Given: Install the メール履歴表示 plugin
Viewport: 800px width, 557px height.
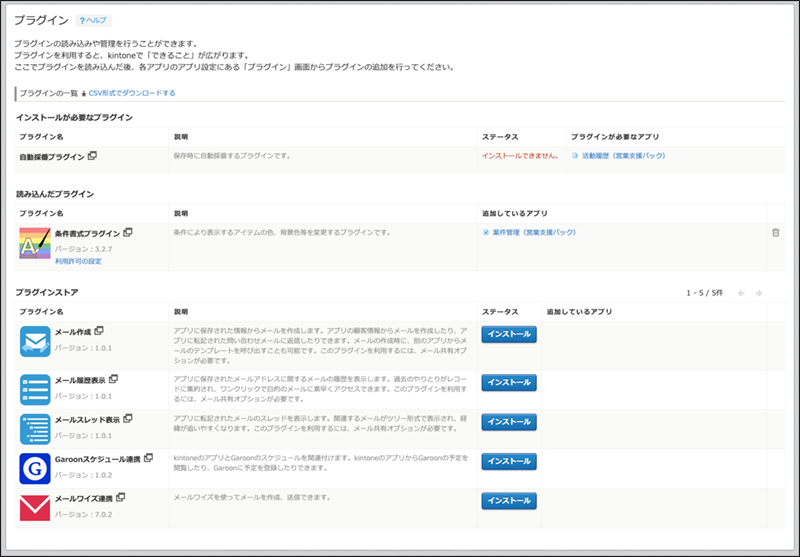Looking at the screenshot, I should pyautogui.click(x=509, y=383).
